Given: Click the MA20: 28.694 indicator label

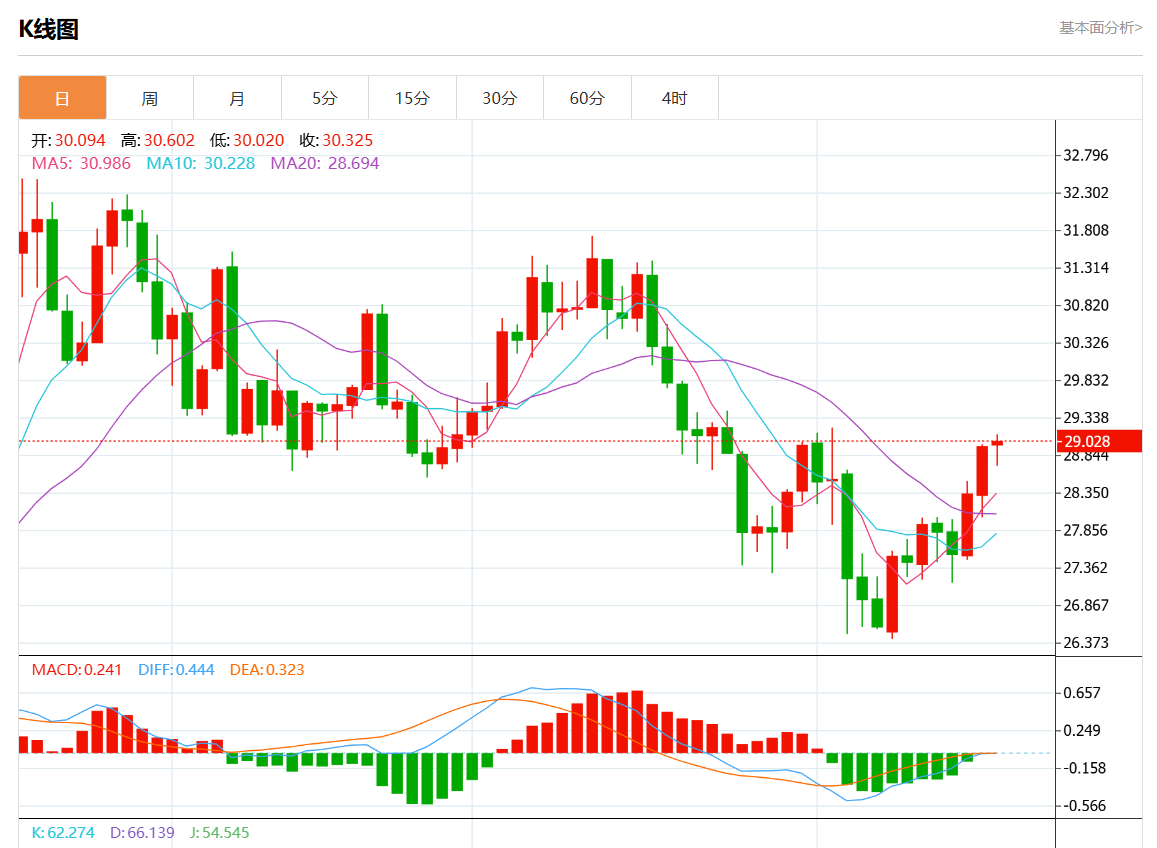Looking at the screenshot, I should 325,163.
